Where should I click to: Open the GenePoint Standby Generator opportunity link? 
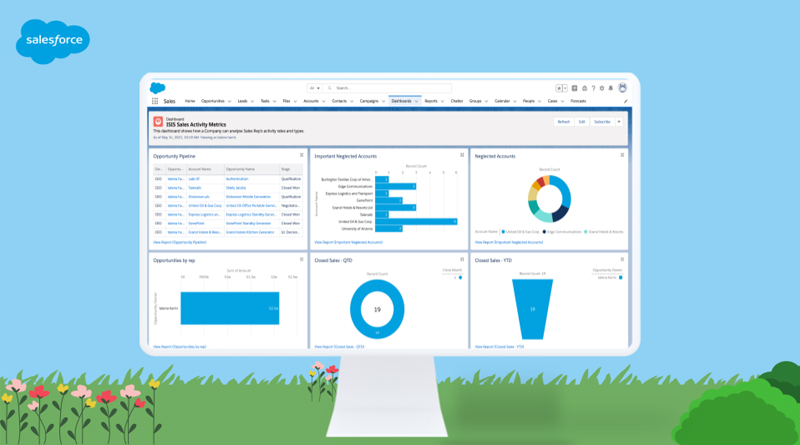[248, 224]
